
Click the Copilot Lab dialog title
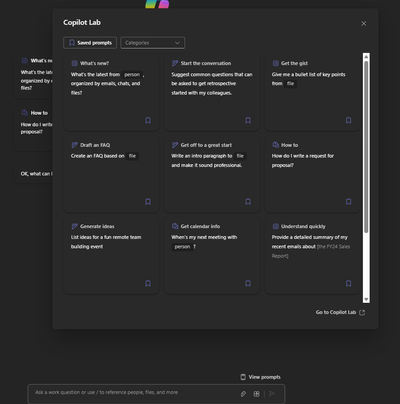point(82,22)
